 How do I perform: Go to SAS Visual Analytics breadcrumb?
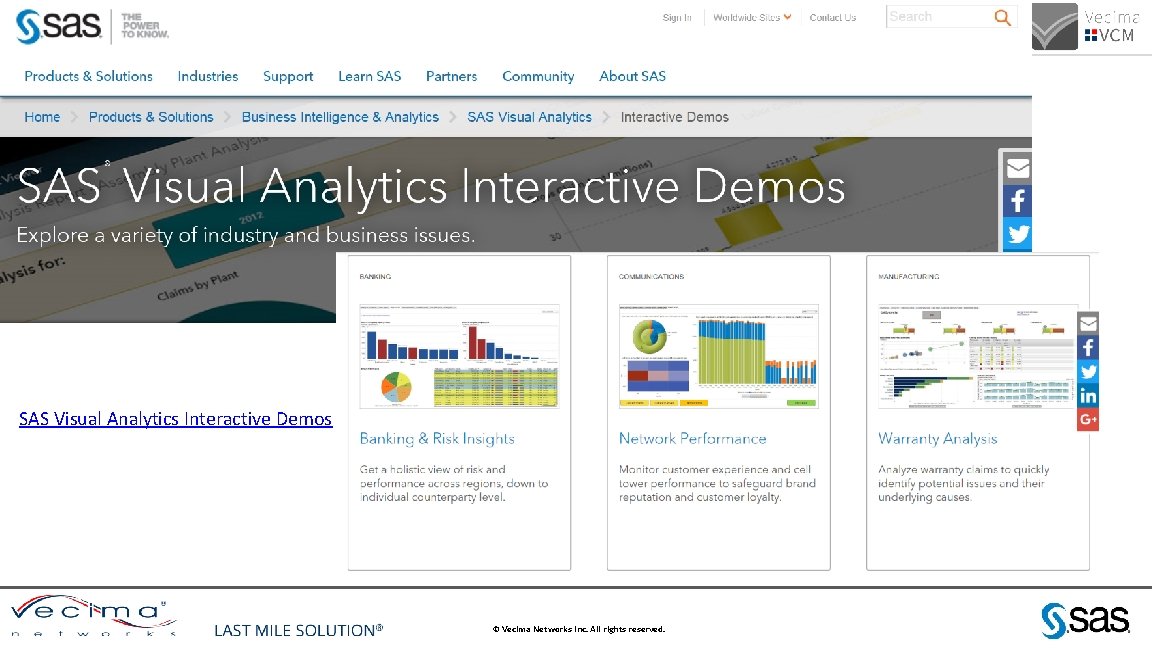click(529, 117)
